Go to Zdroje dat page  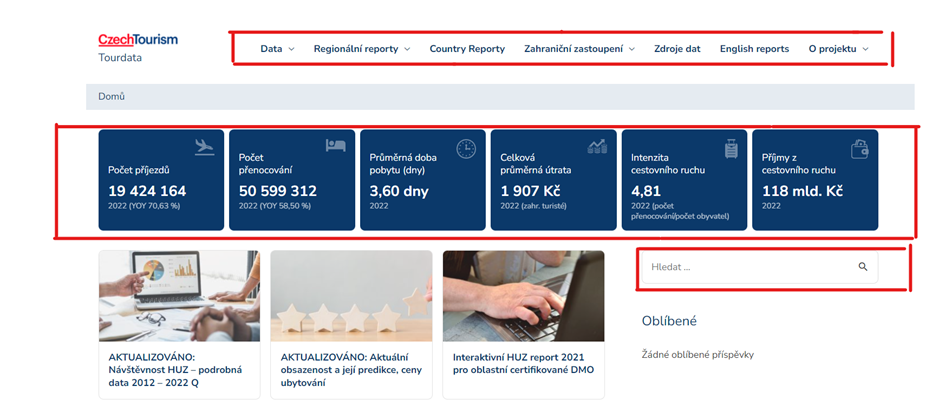(677, 49)
